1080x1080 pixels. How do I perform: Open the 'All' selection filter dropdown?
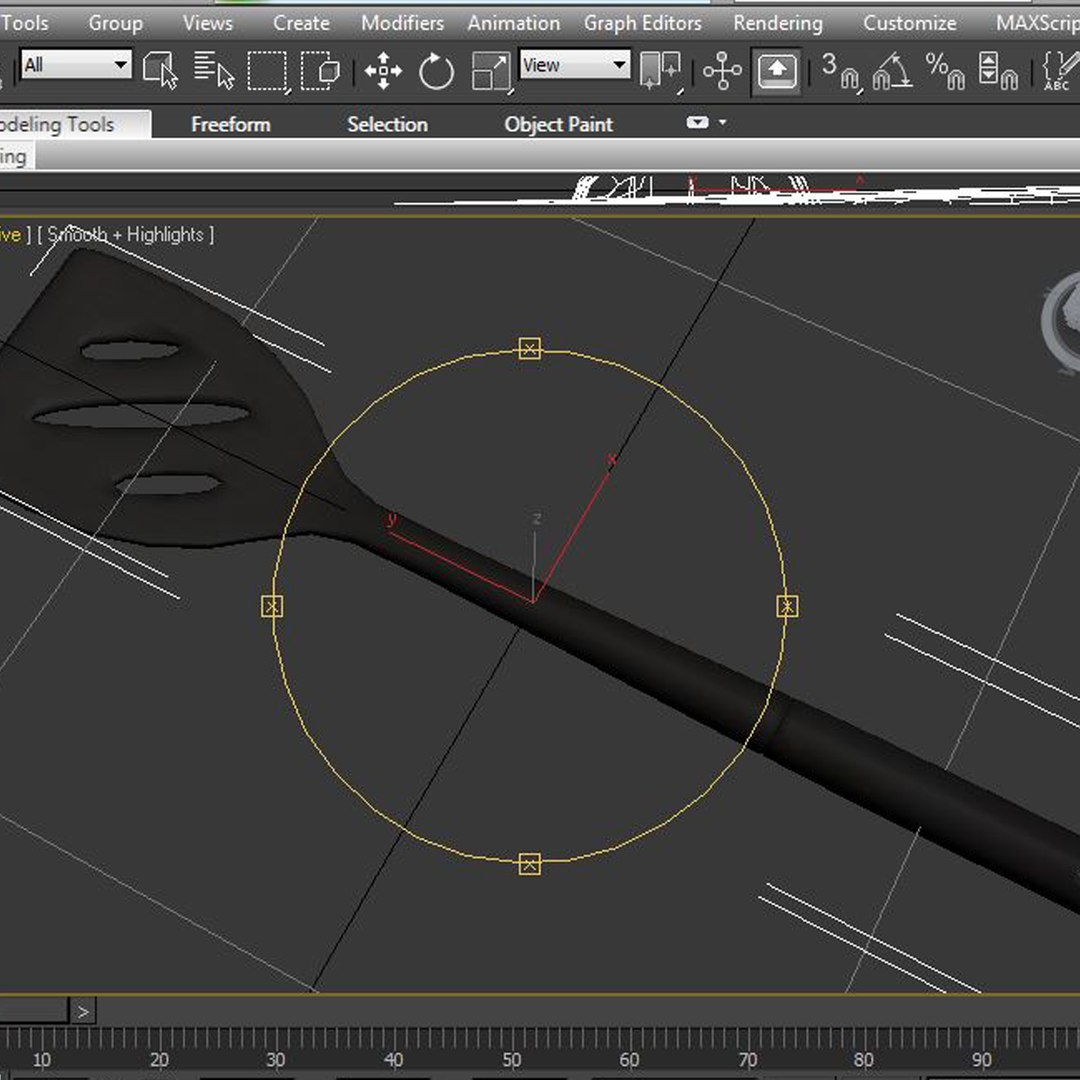76,65
